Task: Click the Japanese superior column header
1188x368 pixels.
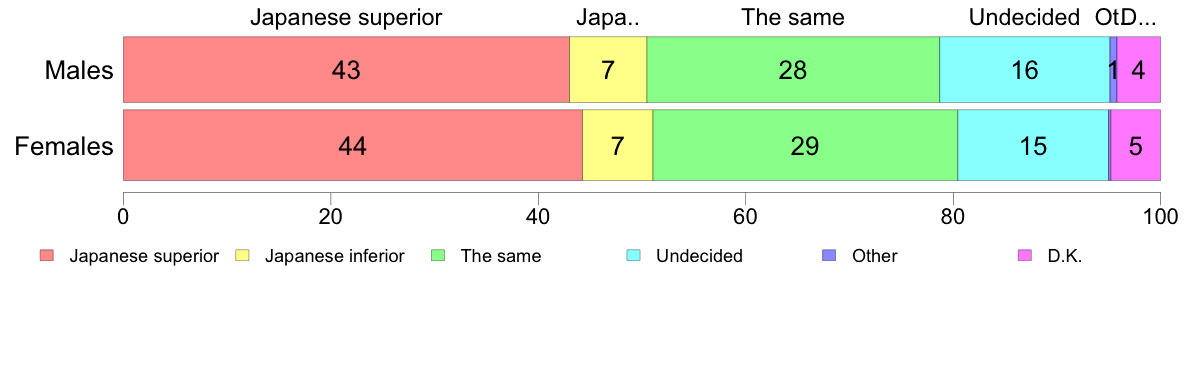Action: pos(346,17)
